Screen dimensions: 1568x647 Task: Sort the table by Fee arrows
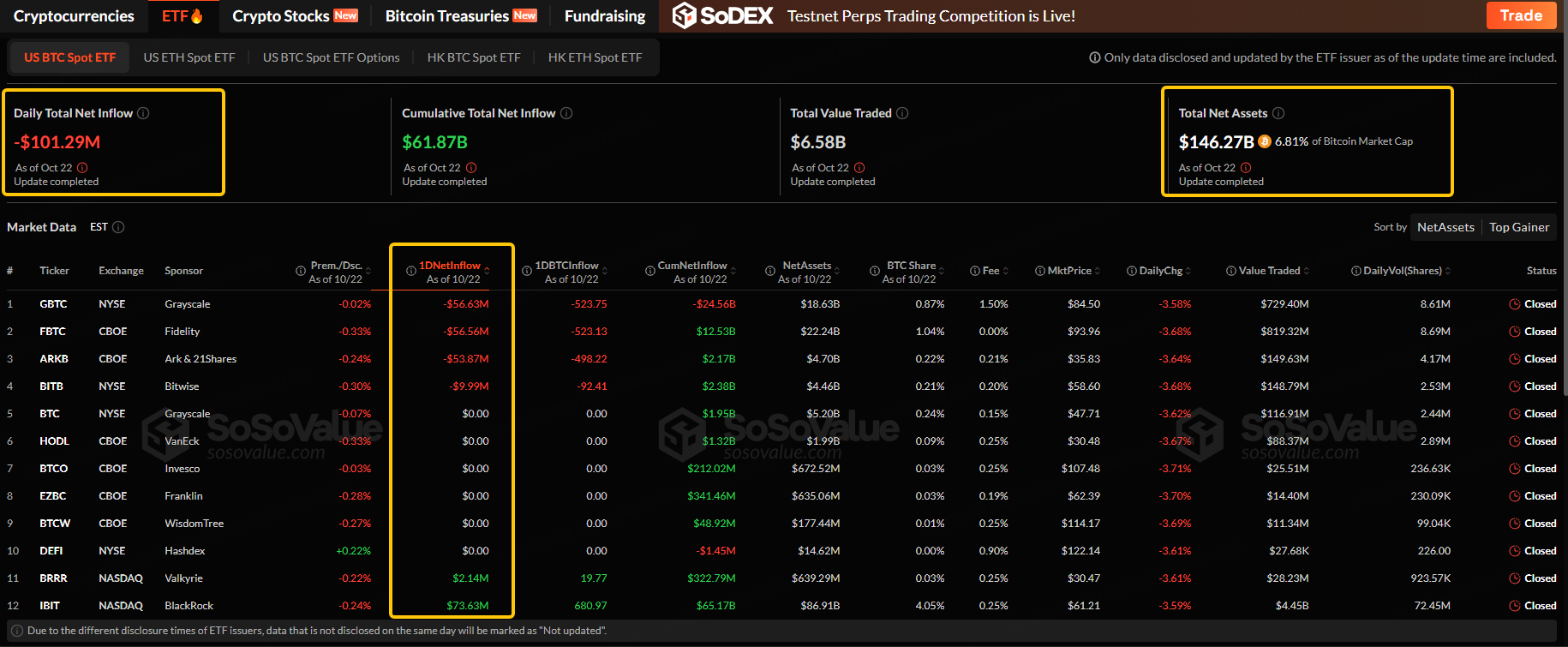coord(1006,271)
